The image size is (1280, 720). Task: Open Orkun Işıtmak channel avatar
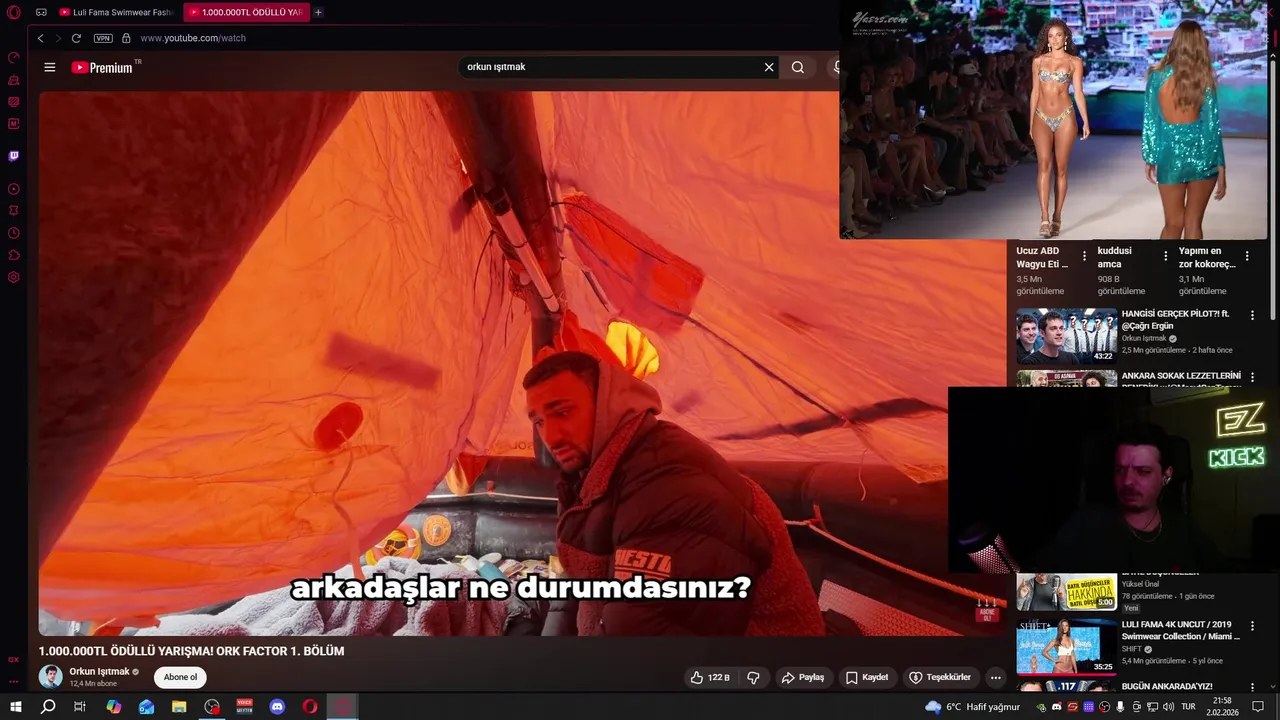(x=50, y=677)
